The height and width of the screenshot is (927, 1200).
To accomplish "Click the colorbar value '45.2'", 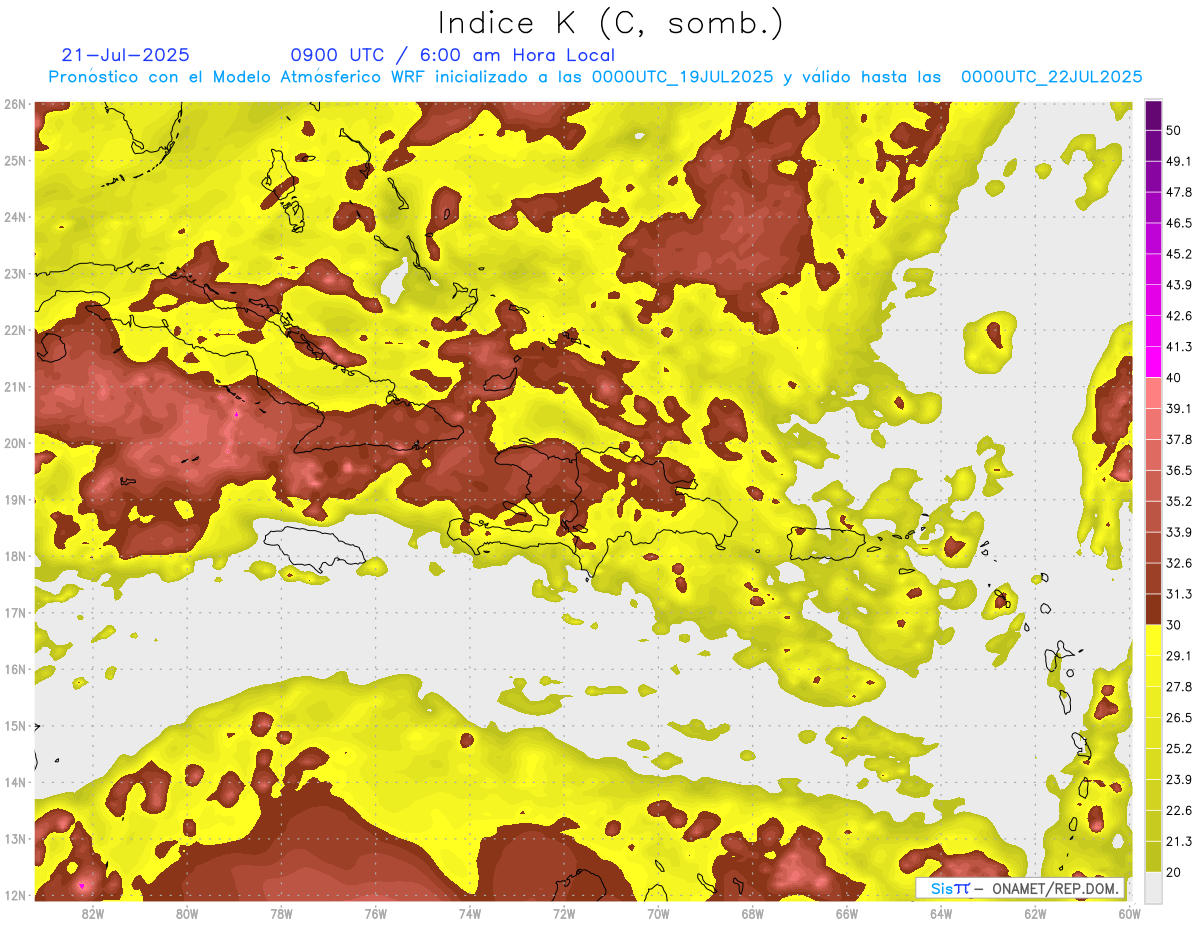I will (x=1178, y=254).
